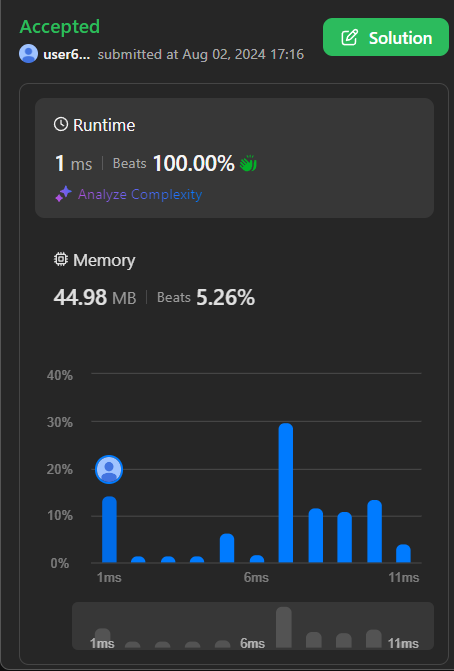Click the Accepted status text
This screenshot has height=671, width=454.
point(60,27)
